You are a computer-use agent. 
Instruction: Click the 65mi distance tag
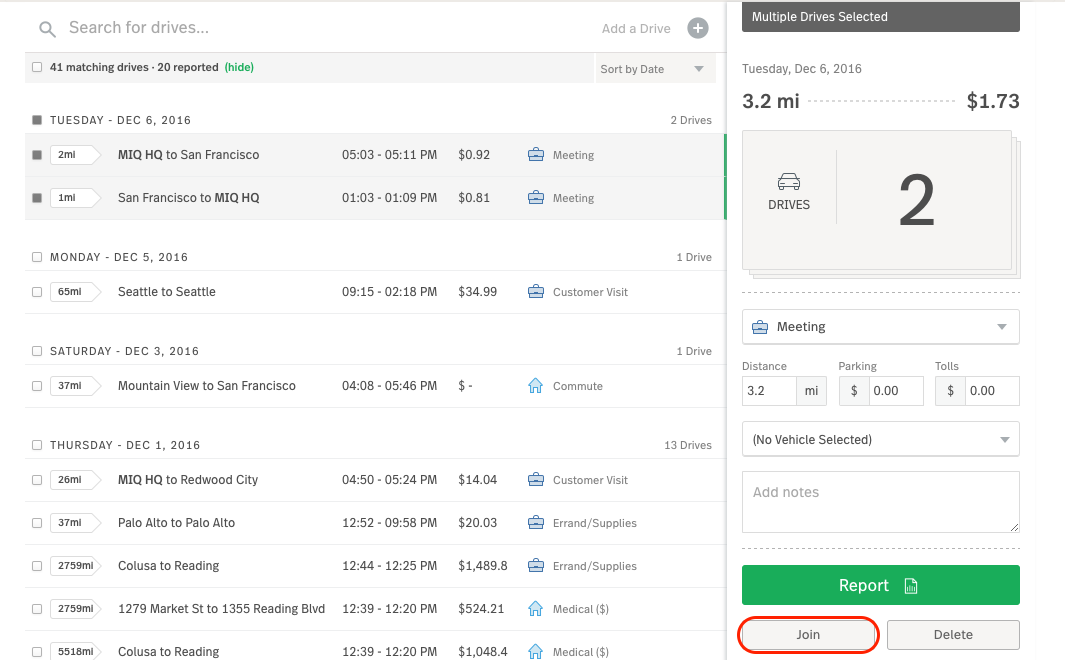[75, 292]
